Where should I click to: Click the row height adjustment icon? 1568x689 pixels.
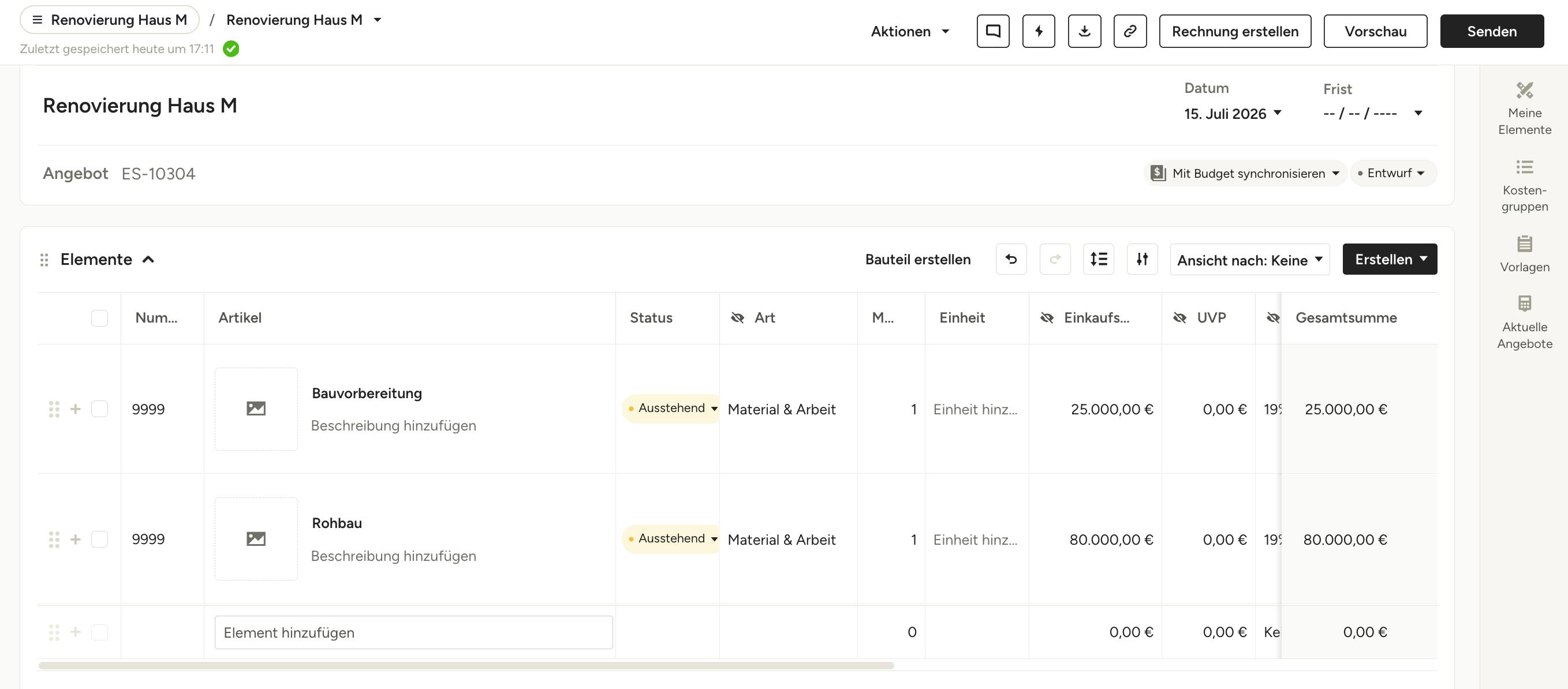1099,259
